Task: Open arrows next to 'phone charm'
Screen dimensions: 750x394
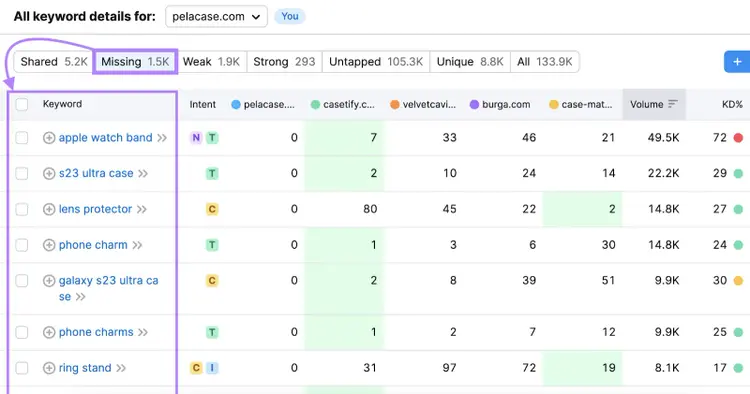Action: point(137,245)
